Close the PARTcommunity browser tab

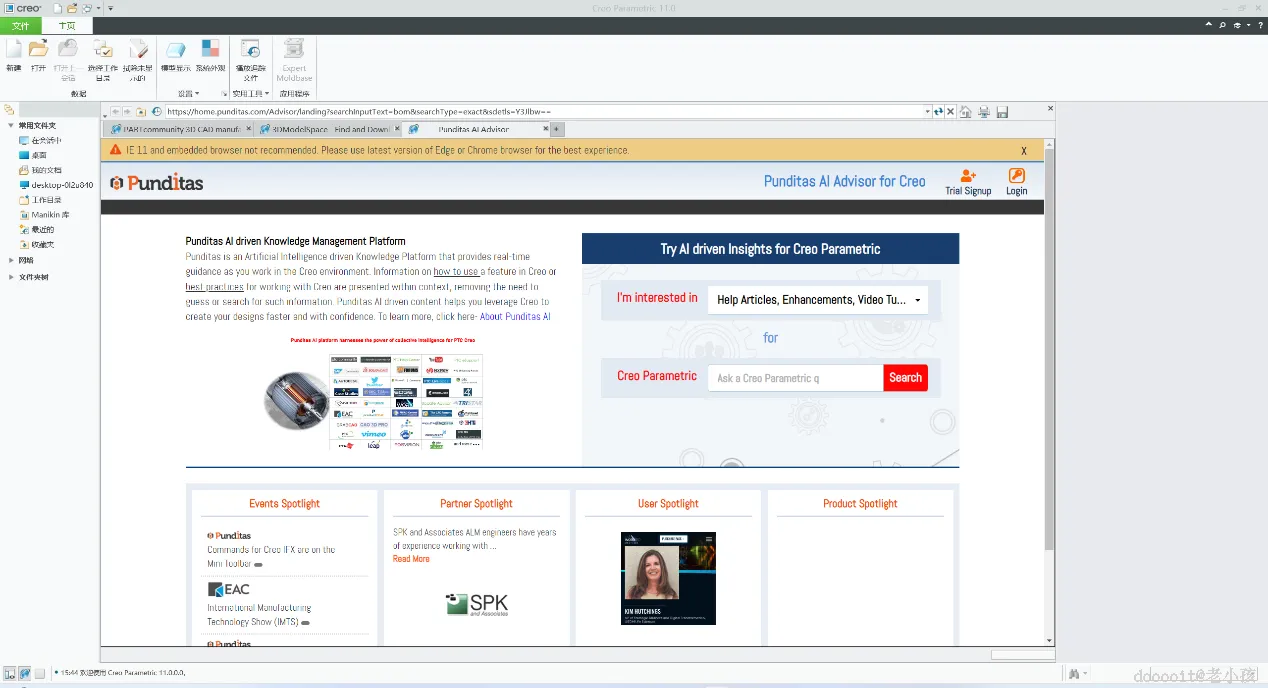coord(247,129)
